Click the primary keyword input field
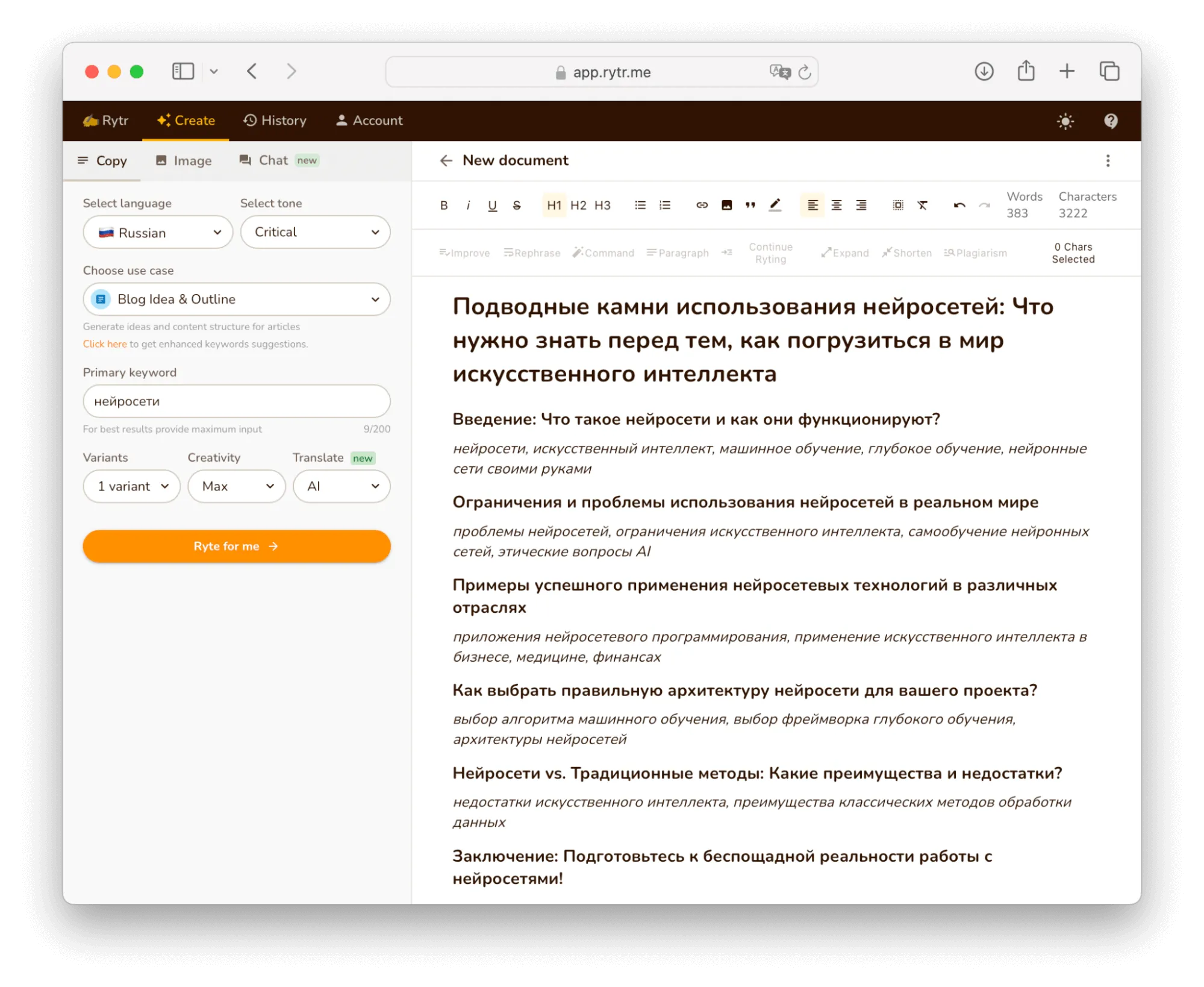Viewport: 1204px width, 987px height. pyautogui.click(x=237, y=401)
